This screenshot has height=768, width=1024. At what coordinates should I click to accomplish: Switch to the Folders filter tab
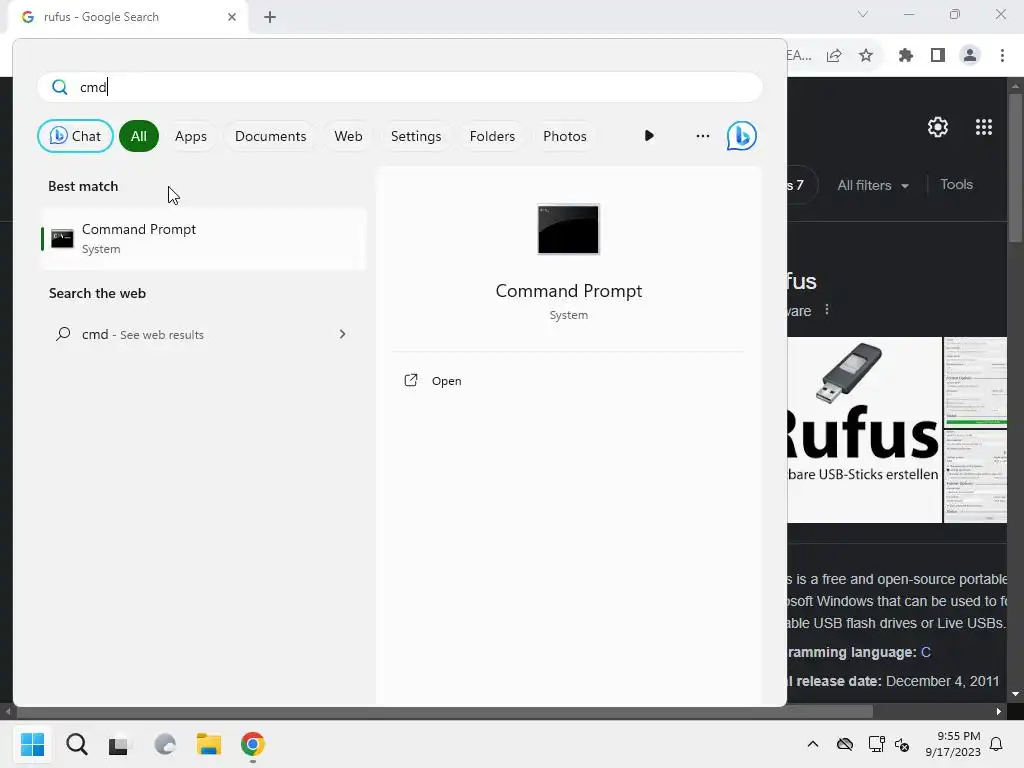[492, 136]
